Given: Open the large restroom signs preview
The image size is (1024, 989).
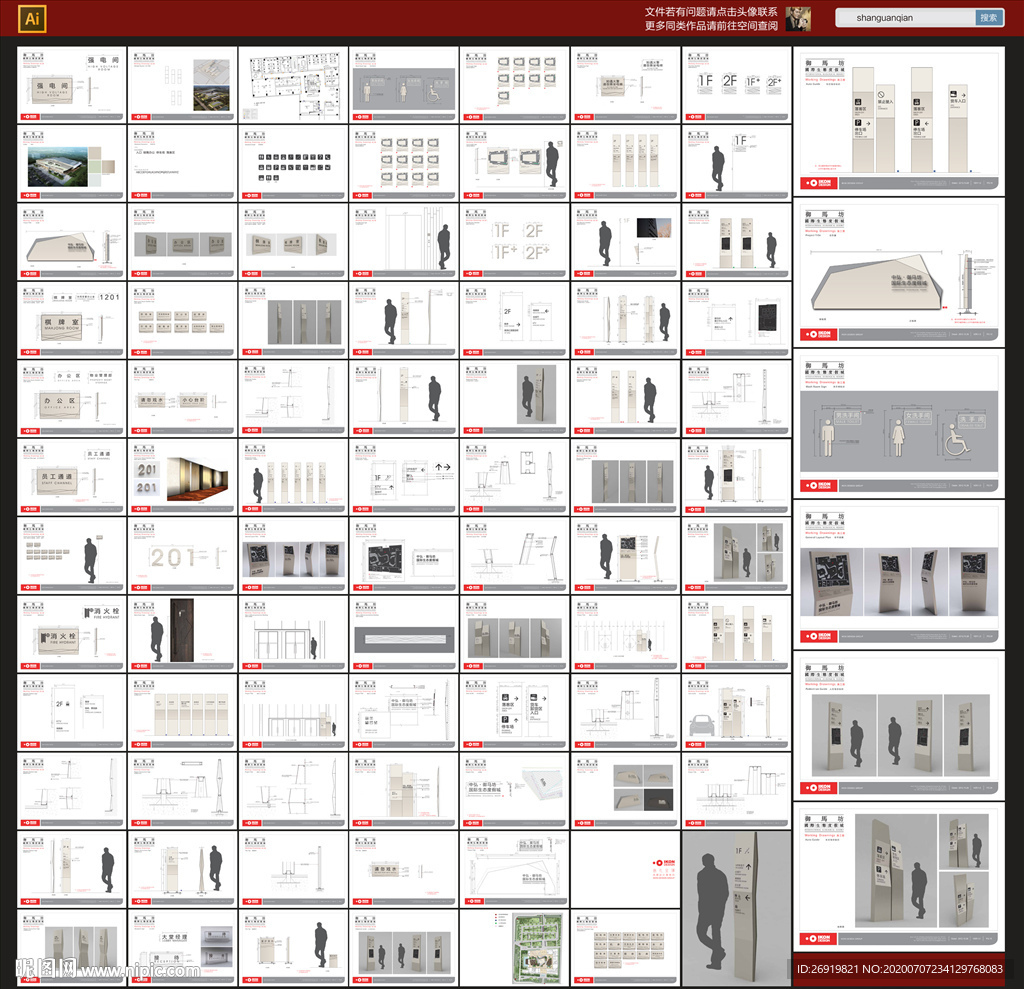Looking at the screenshot, I should coord(899,424).
